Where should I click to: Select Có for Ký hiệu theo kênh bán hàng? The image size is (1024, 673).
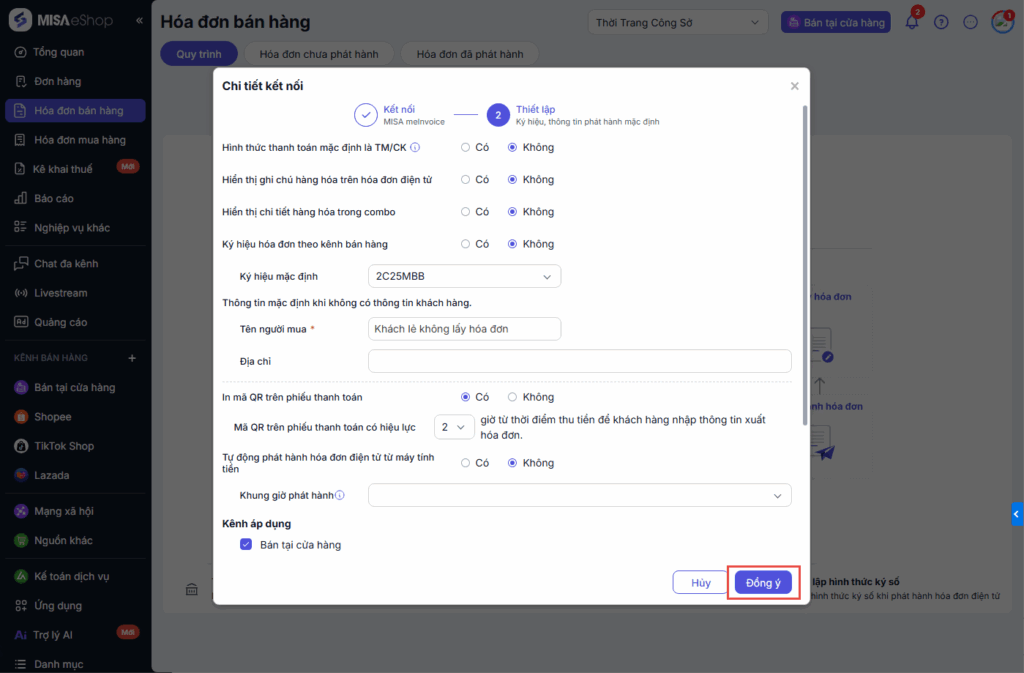coord(465,244)
